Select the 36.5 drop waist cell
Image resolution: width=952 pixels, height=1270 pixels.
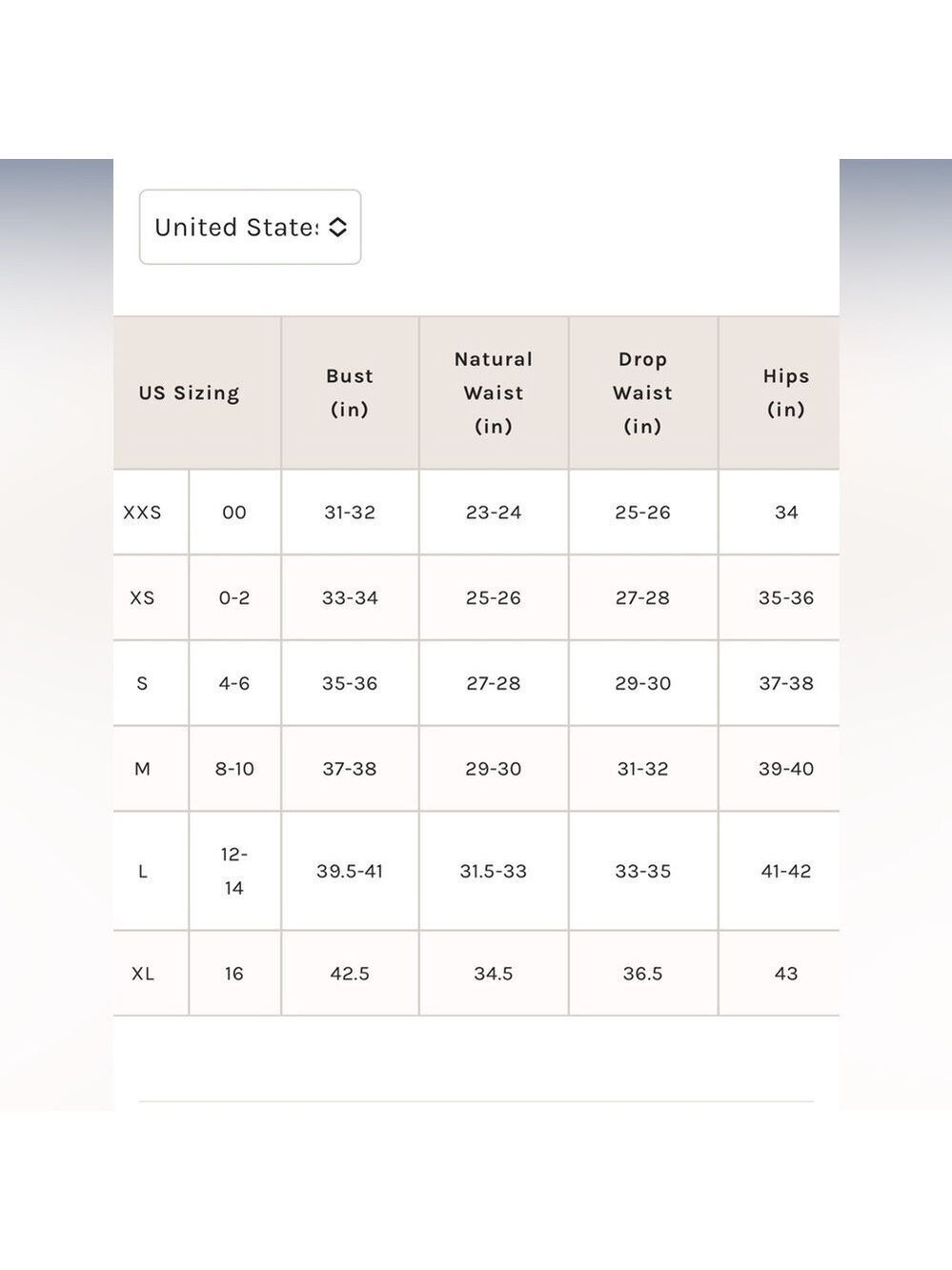click(643, 974)
